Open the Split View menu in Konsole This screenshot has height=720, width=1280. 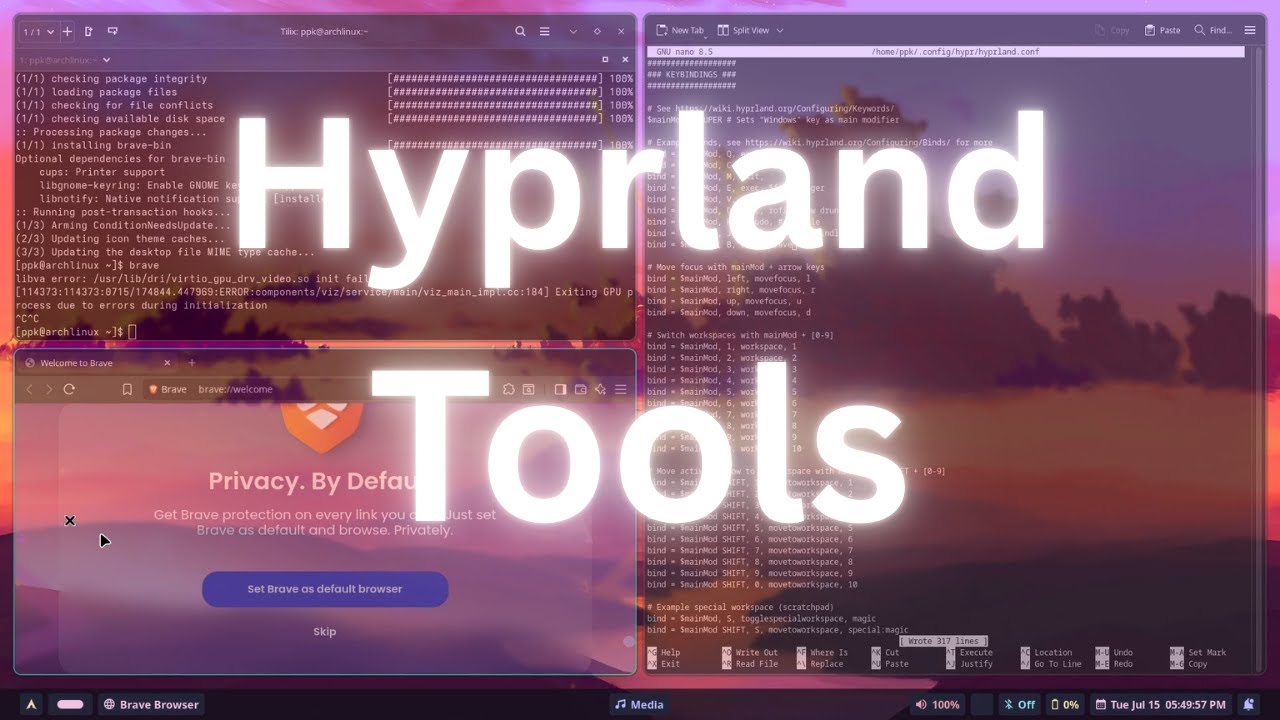point(751,30)
